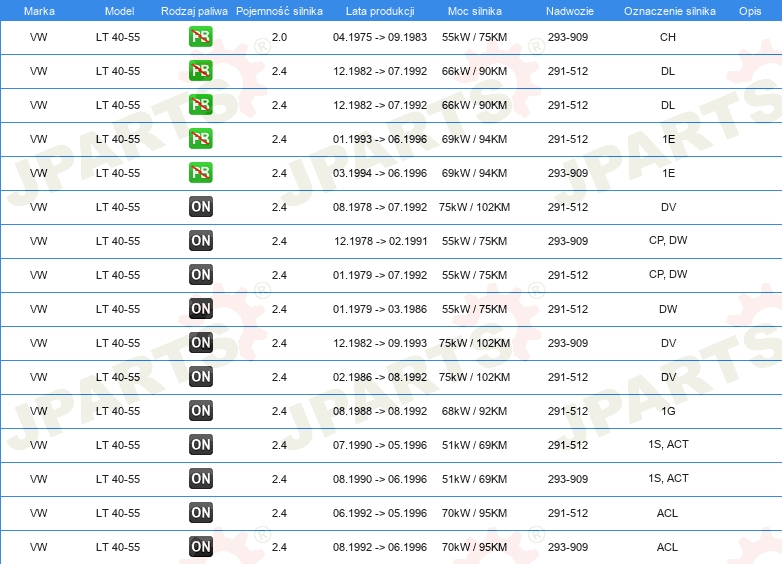Click the Pojemność silnika column header
The height and width of the screenshot is (564, 782).
tap(279, 11)
